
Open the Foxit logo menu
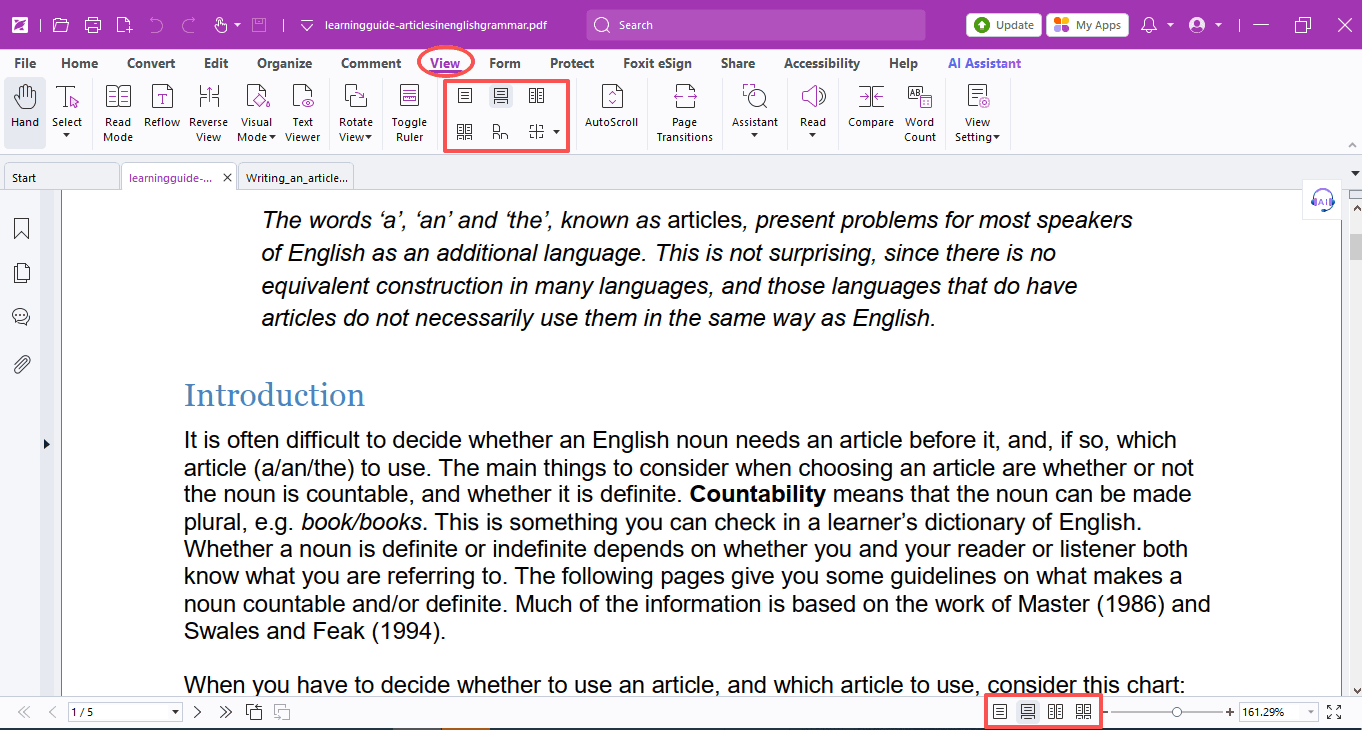(19, 25)
